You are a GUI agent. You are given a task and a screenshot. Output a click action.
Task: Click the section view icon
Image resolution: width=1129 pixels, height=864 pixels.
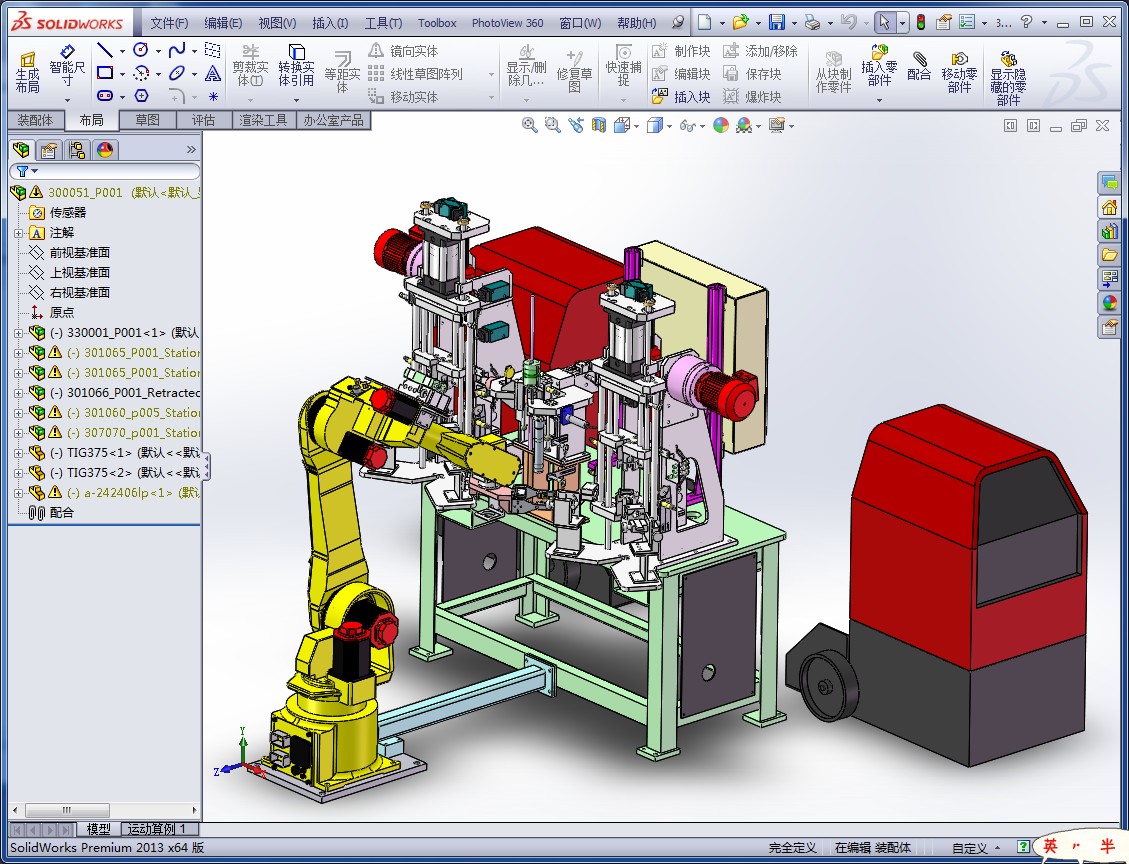598,125
